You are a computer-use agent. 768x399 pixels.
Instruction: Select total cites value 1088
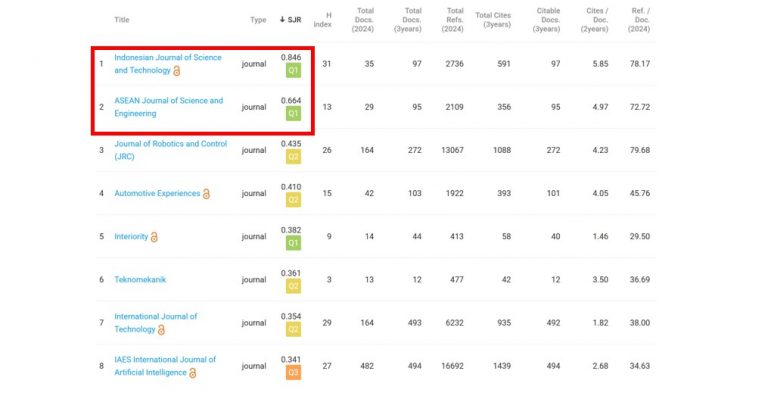tap(502, 150)
